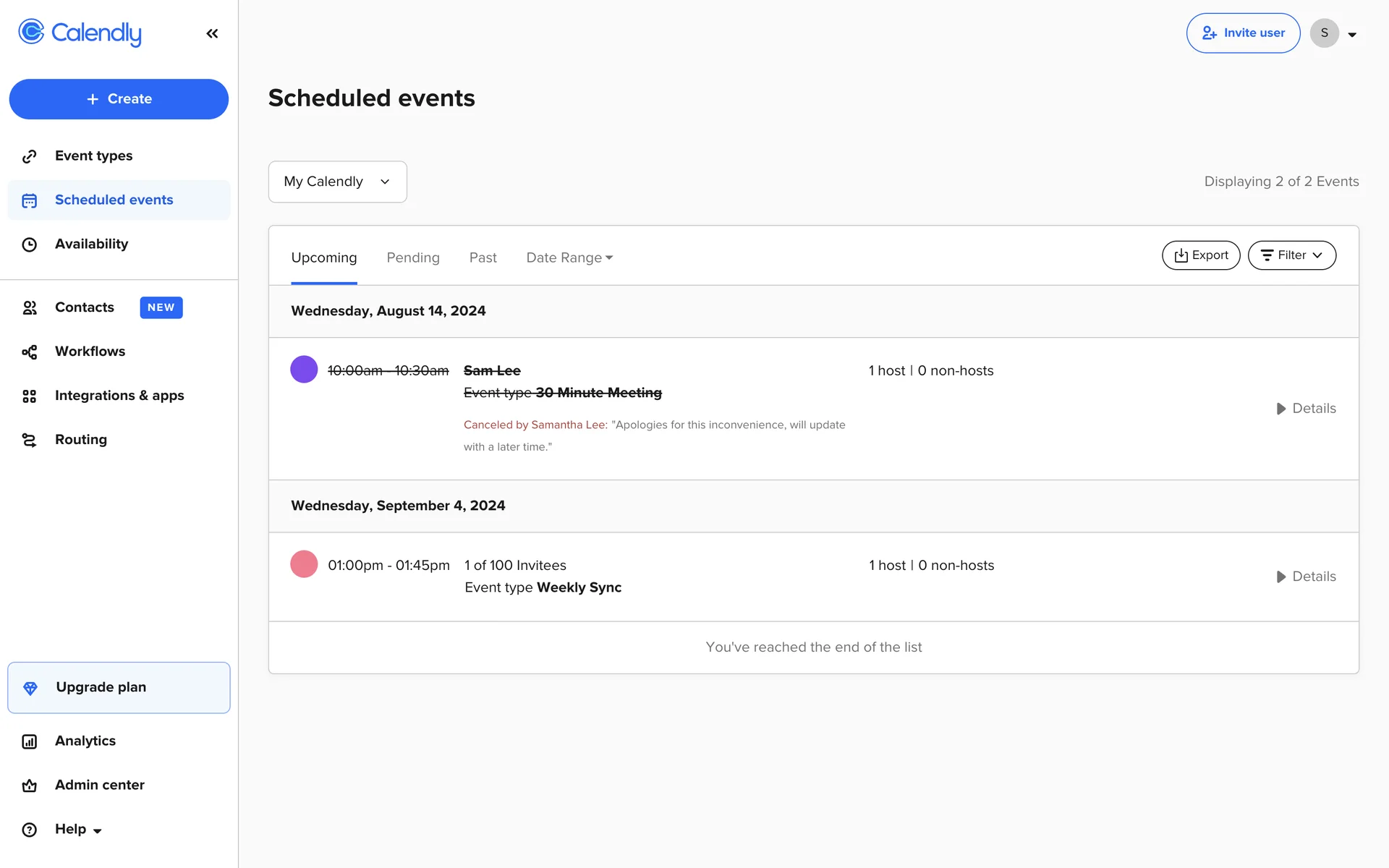Screen dimensions: 1389x868
Task: Open Workflows icon in sidebar
Action: click(29, 352)
